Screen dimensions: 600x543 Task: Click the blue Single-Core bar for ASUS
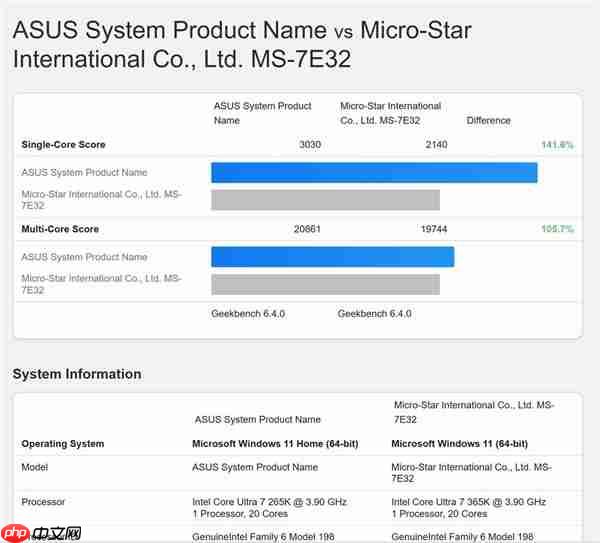(374, 173)
